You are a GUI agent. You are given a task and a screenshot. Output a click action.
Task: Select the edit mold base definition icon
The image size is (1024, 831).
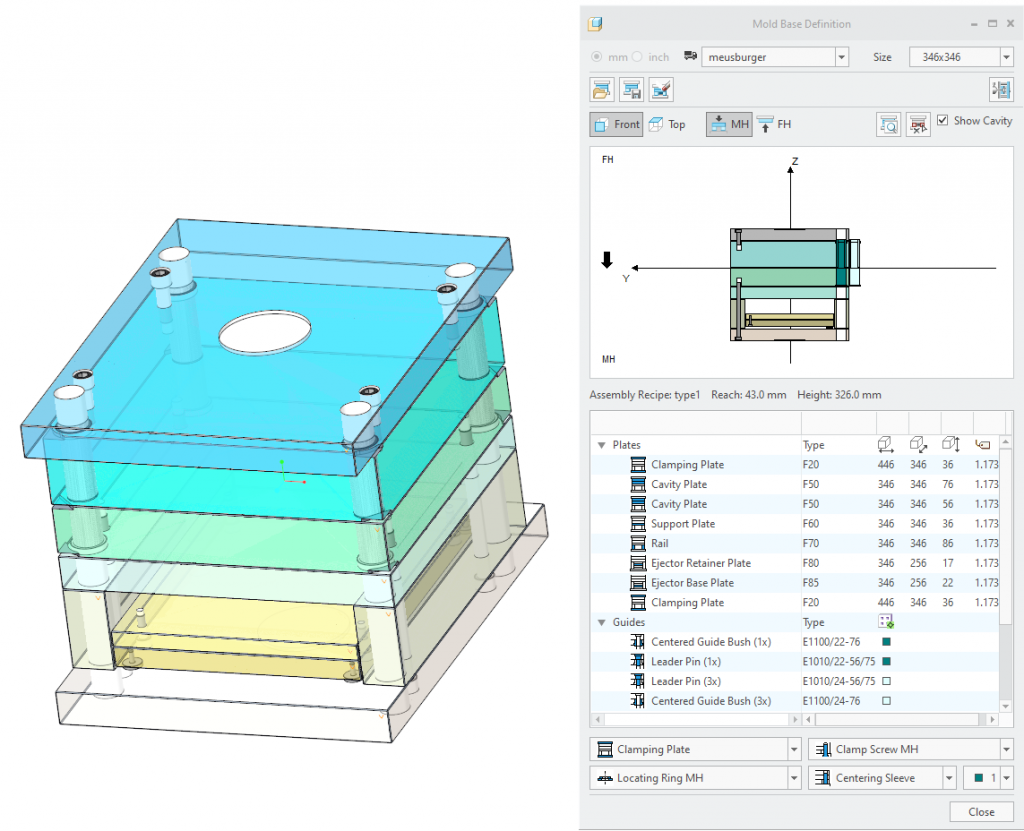coord(660,89)
